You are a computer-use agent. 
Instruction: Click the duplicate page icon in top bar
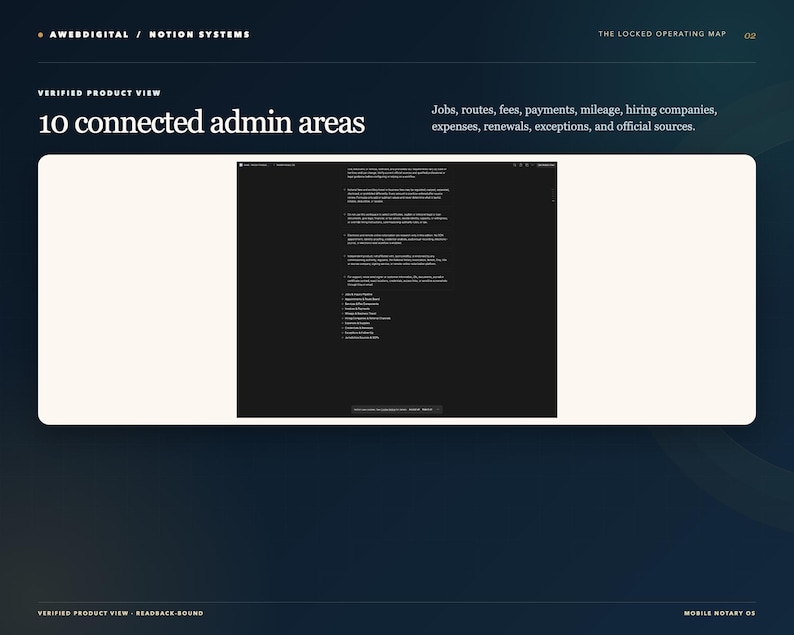pyautogui.click(x=527, y=165)
